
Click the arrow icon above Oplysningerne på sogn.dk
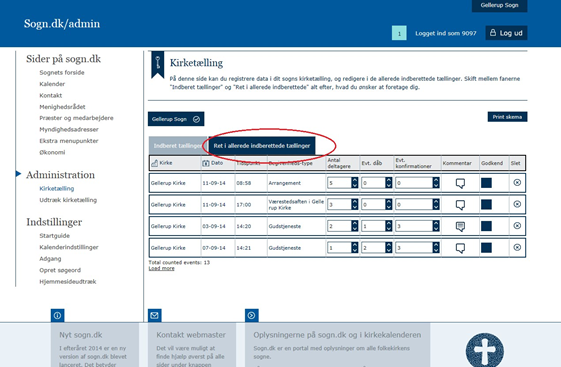coord(252,315)
